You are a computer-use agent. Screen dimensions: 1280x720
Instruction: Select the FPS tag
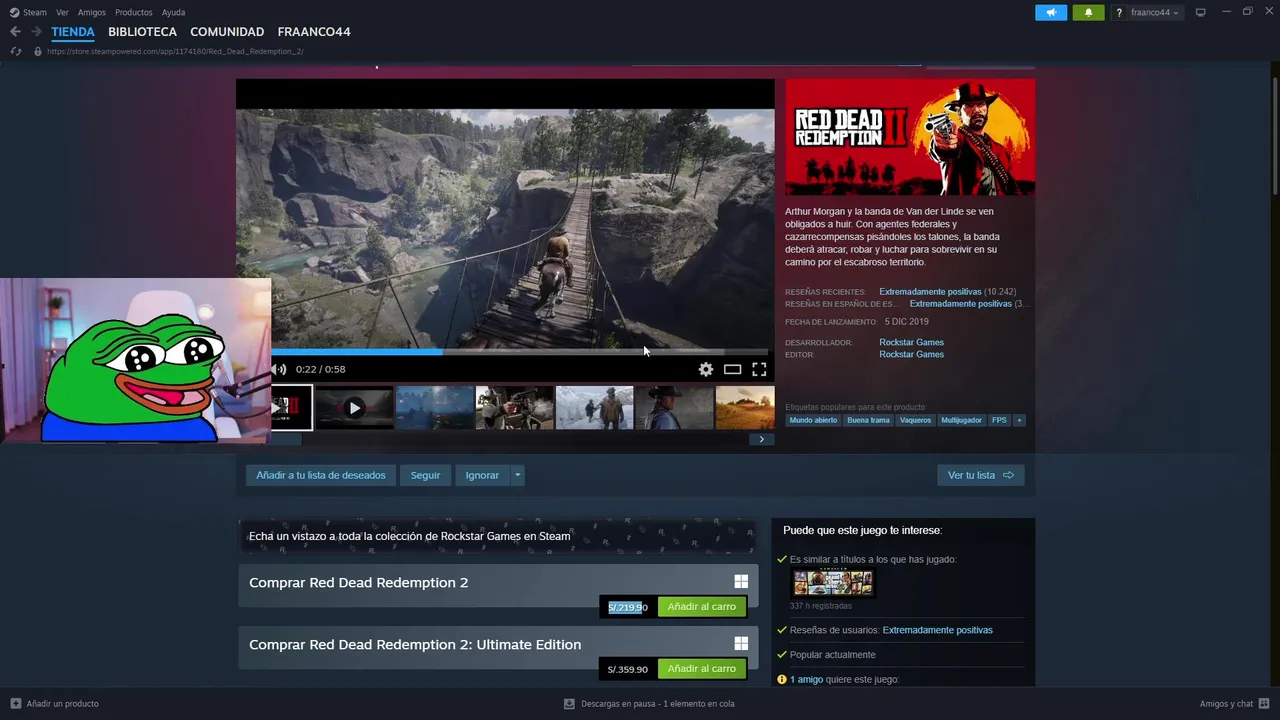point(999,420)
